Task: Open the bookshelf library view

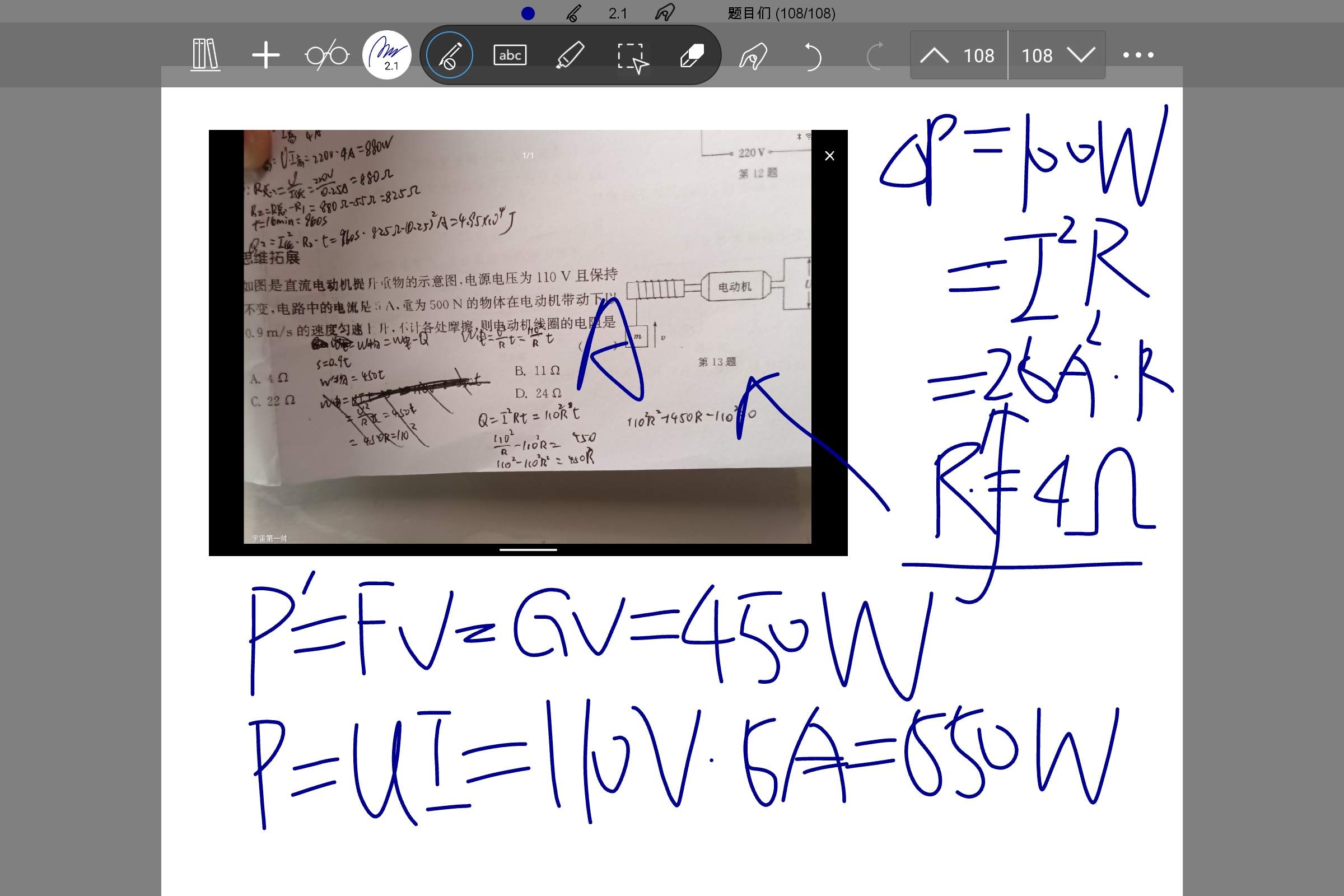Action: [204, 54]
